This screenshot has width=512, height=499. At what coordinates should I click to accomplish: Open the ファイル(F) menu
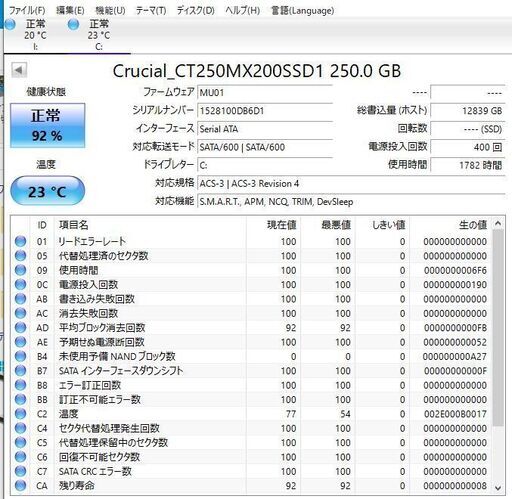click(27, 10)
